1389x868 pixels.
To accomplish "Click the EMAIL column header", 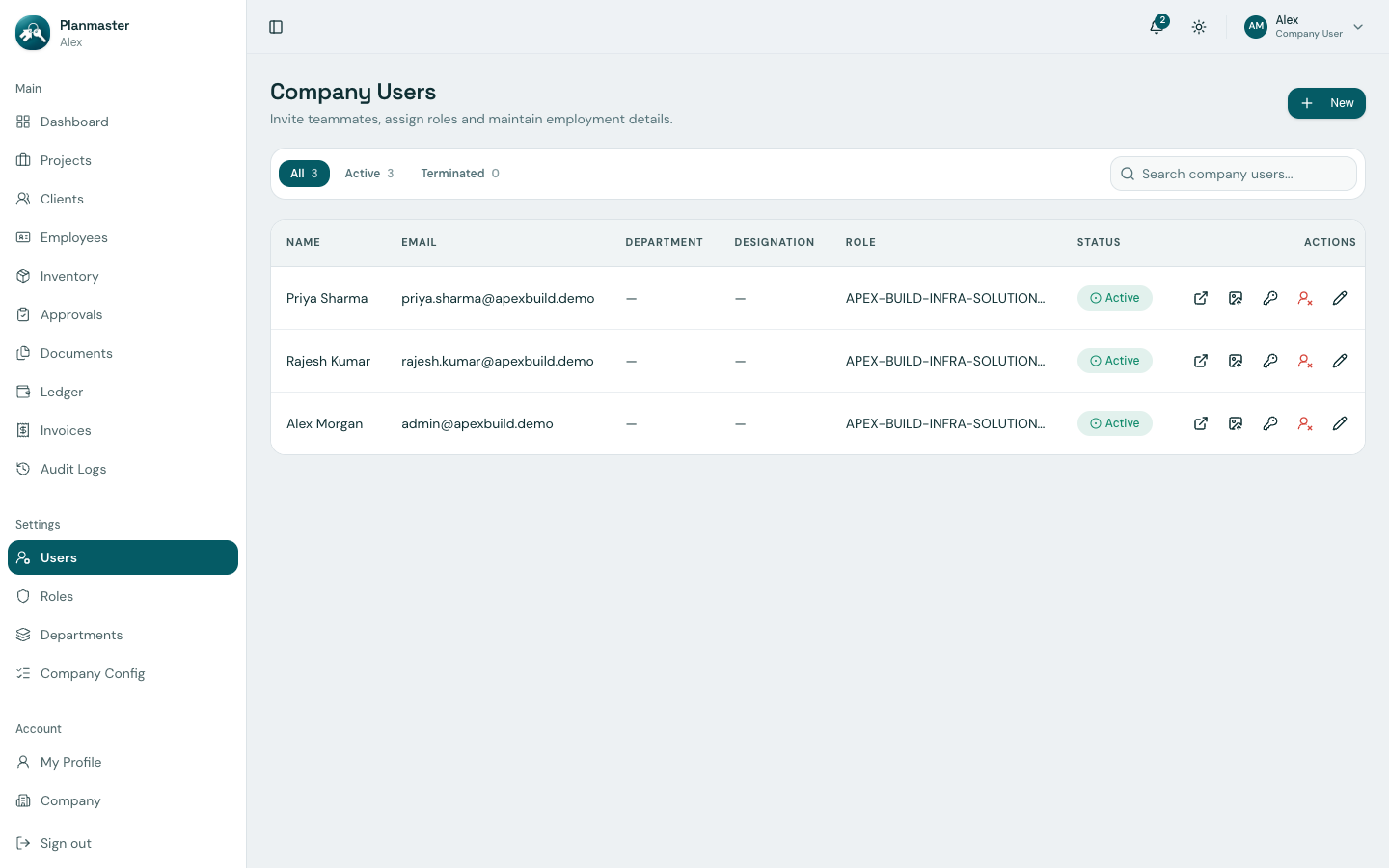I will tap(419, 242).
